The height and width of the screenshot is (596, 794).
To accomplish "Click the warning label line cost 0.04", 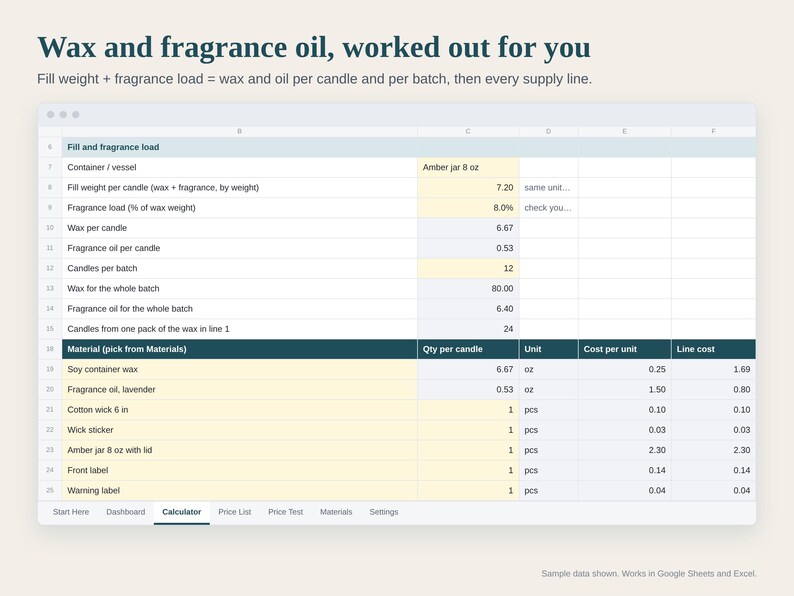I will [713, 491].
